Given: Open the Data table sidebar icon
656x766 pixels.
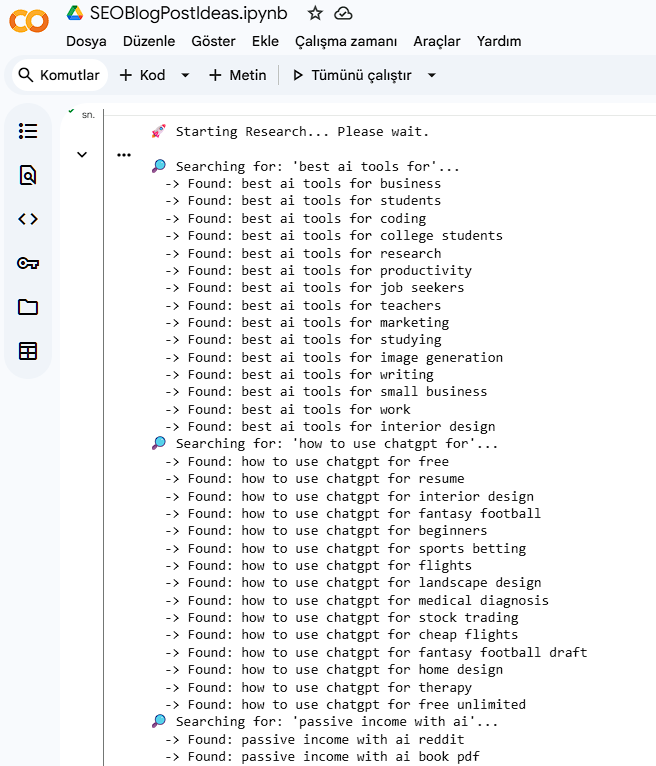Looking at the screenshot, I should [28, 351].
